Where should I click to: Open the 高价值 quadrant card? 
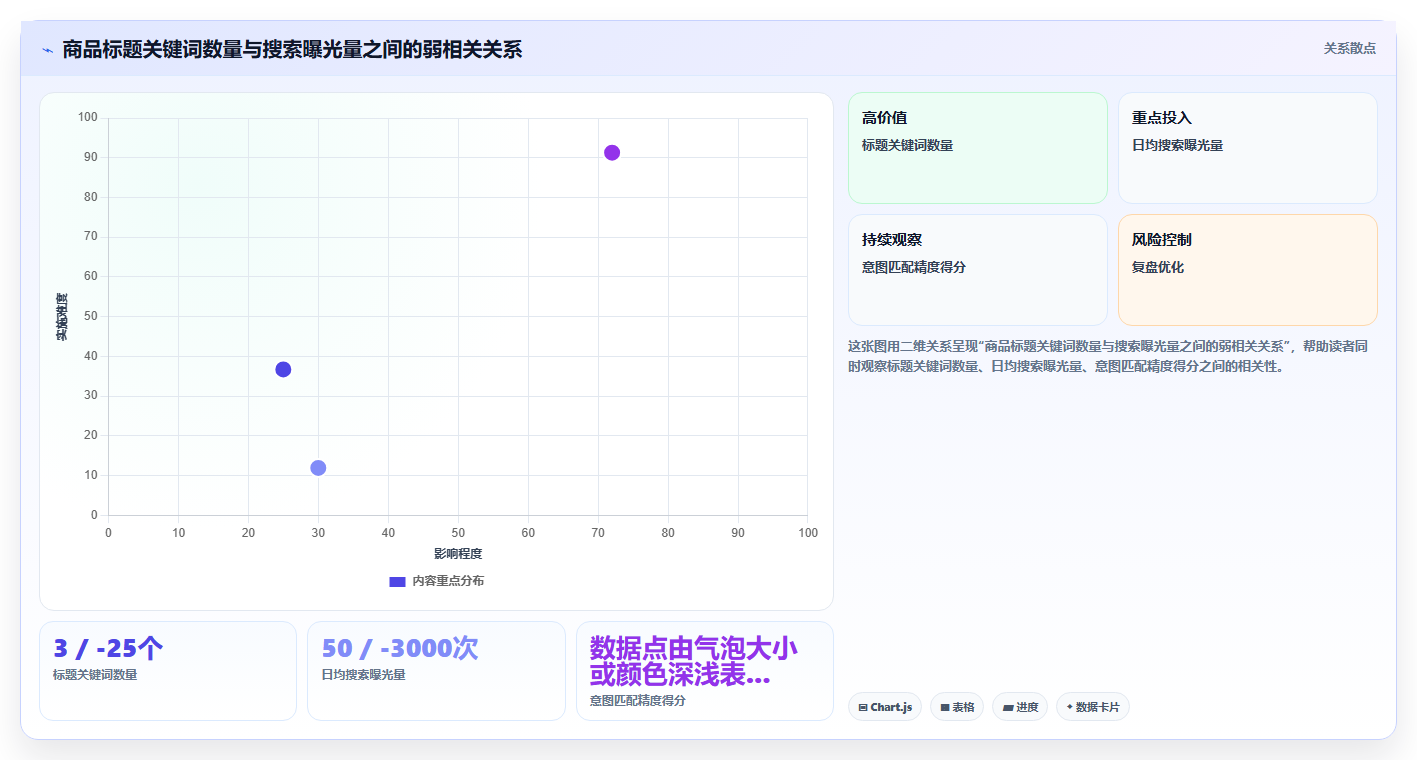coord(978,148)
